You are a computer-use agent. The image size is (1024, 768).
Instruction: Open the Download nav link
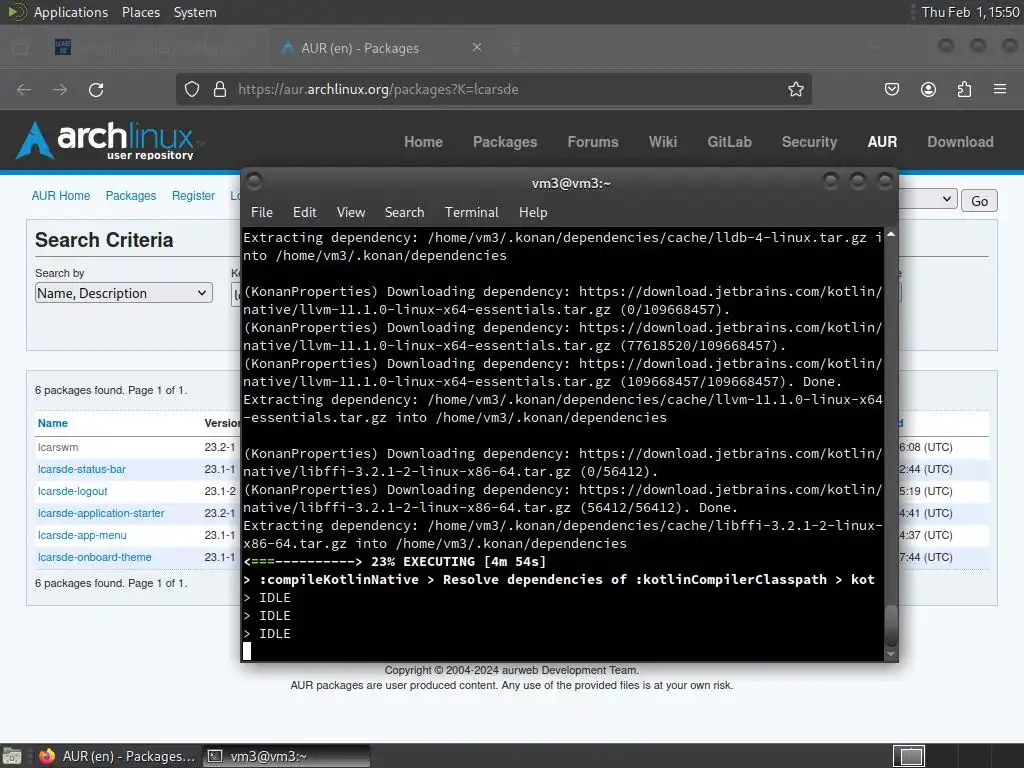[x=960, y=142]
